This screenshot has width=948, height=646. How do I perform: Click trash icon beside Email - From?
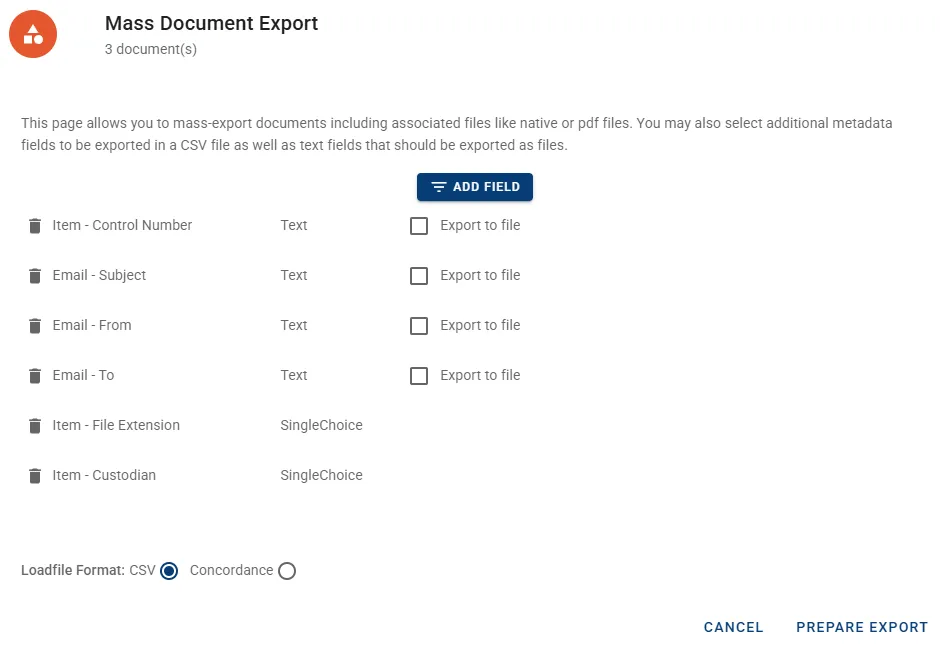pos(35,326)
